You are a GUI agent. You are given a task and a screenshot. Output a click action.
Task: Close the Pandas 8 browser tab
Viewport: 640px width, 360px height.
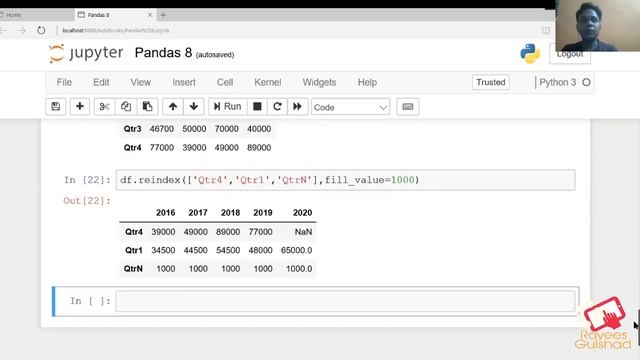pyautogui.click(x=150, y=15)
